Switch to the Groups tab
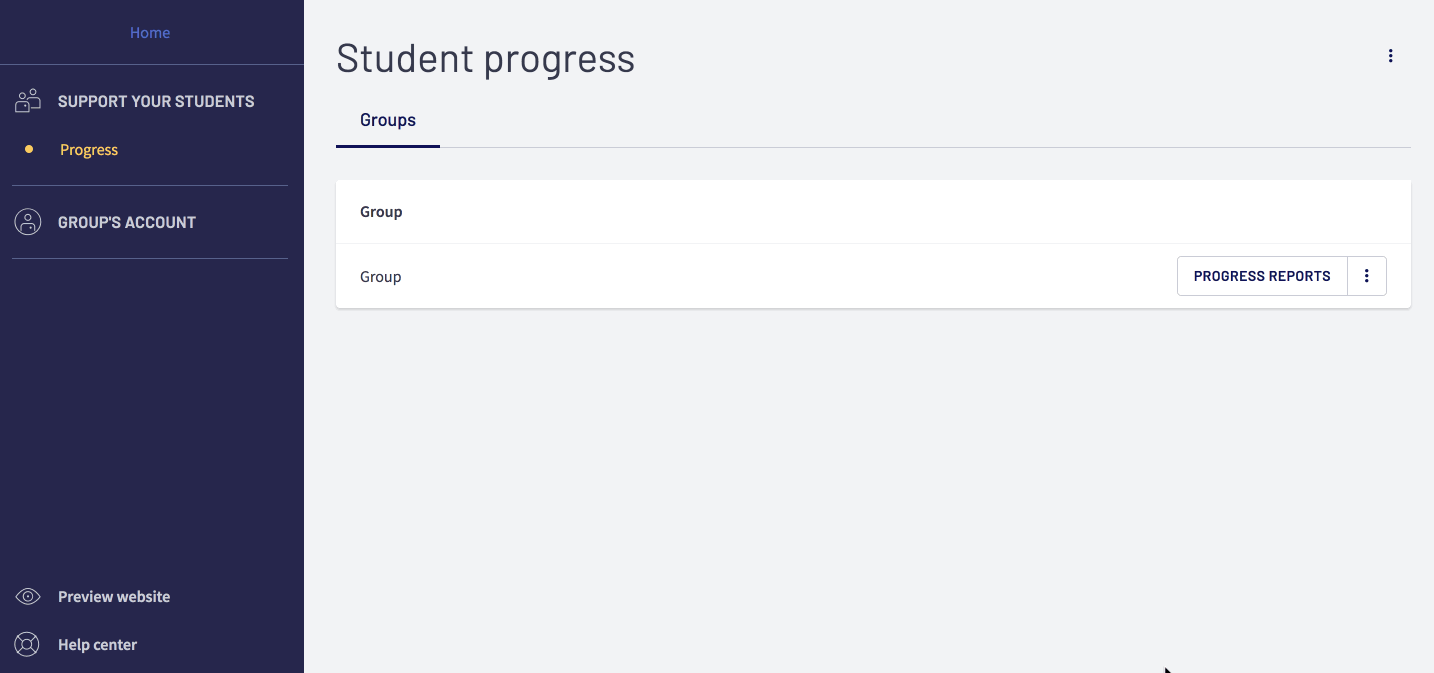 click(x=388, y=120)
